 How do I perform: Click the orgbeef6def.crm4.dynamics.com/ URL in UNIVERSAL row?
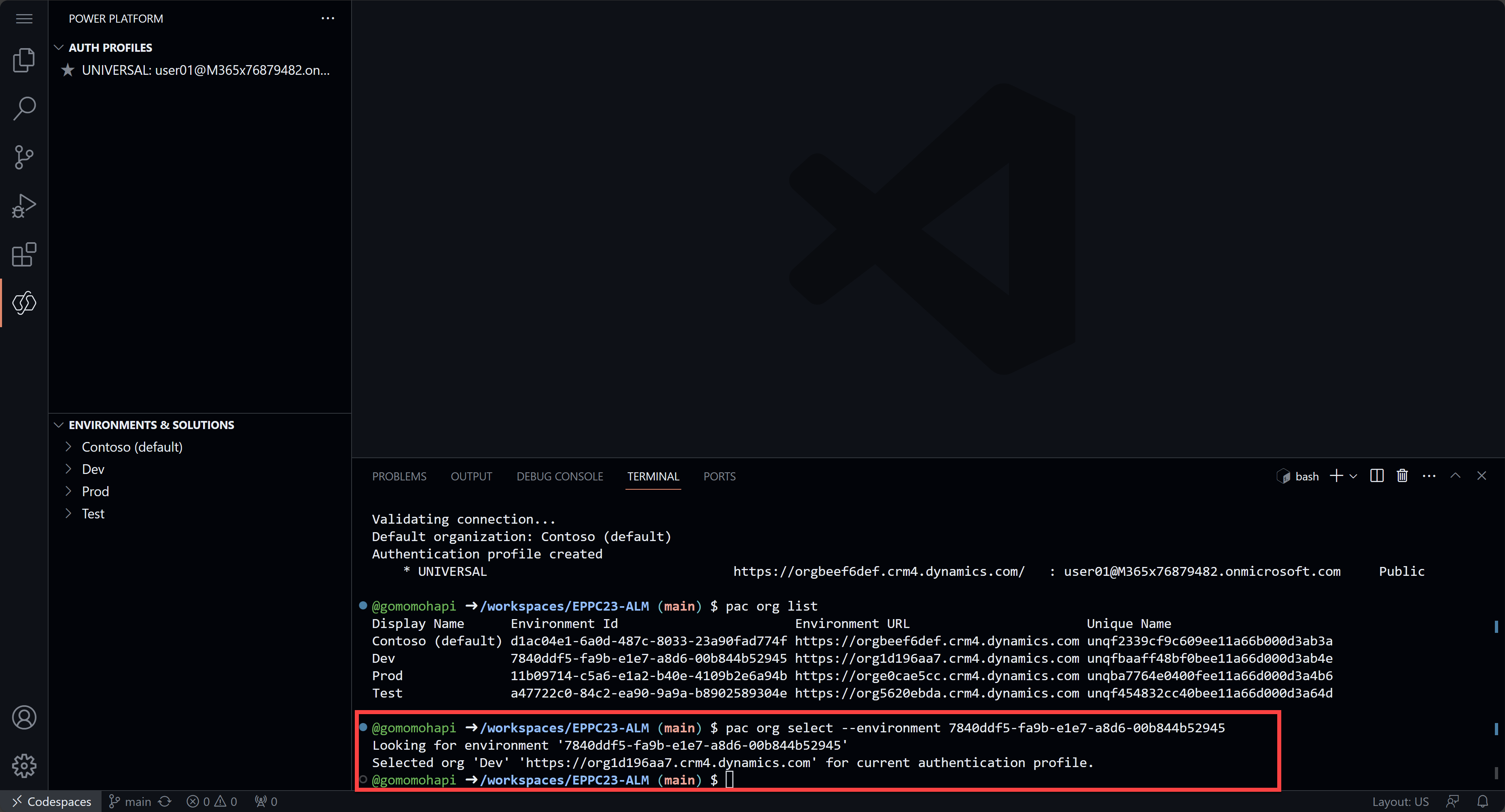[879, 571]
